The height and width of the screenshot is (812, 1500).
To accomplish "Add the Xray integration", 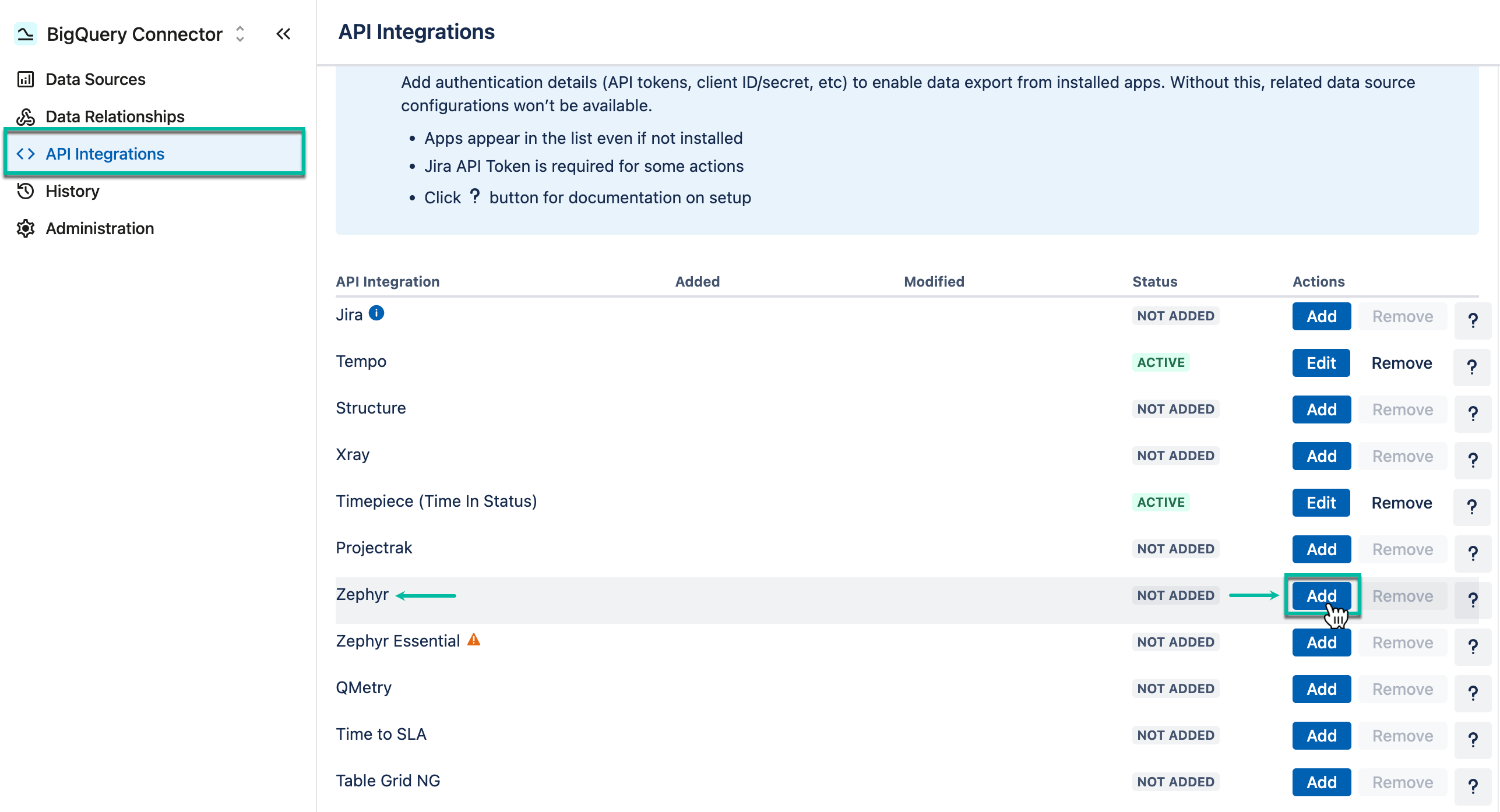I will 1321,456.
